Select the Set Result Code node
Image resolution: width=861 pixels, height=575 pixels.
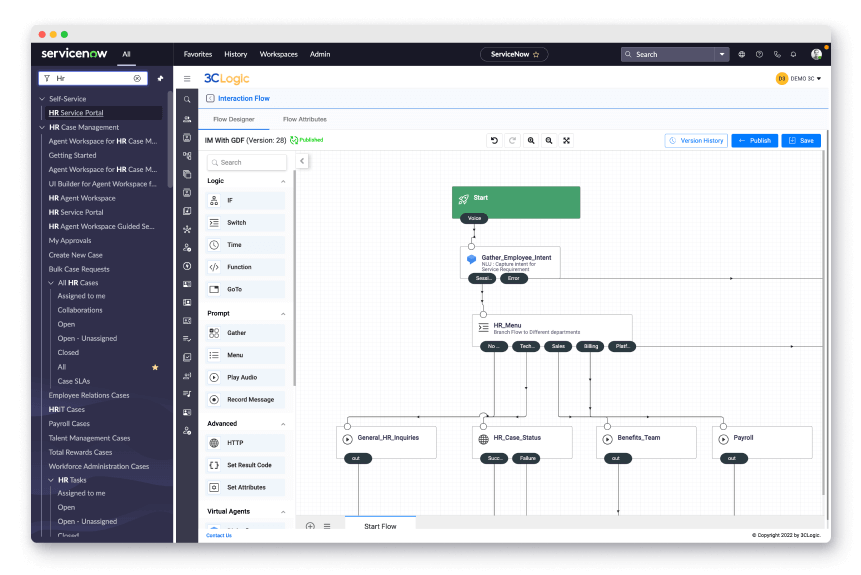(245, 465)
